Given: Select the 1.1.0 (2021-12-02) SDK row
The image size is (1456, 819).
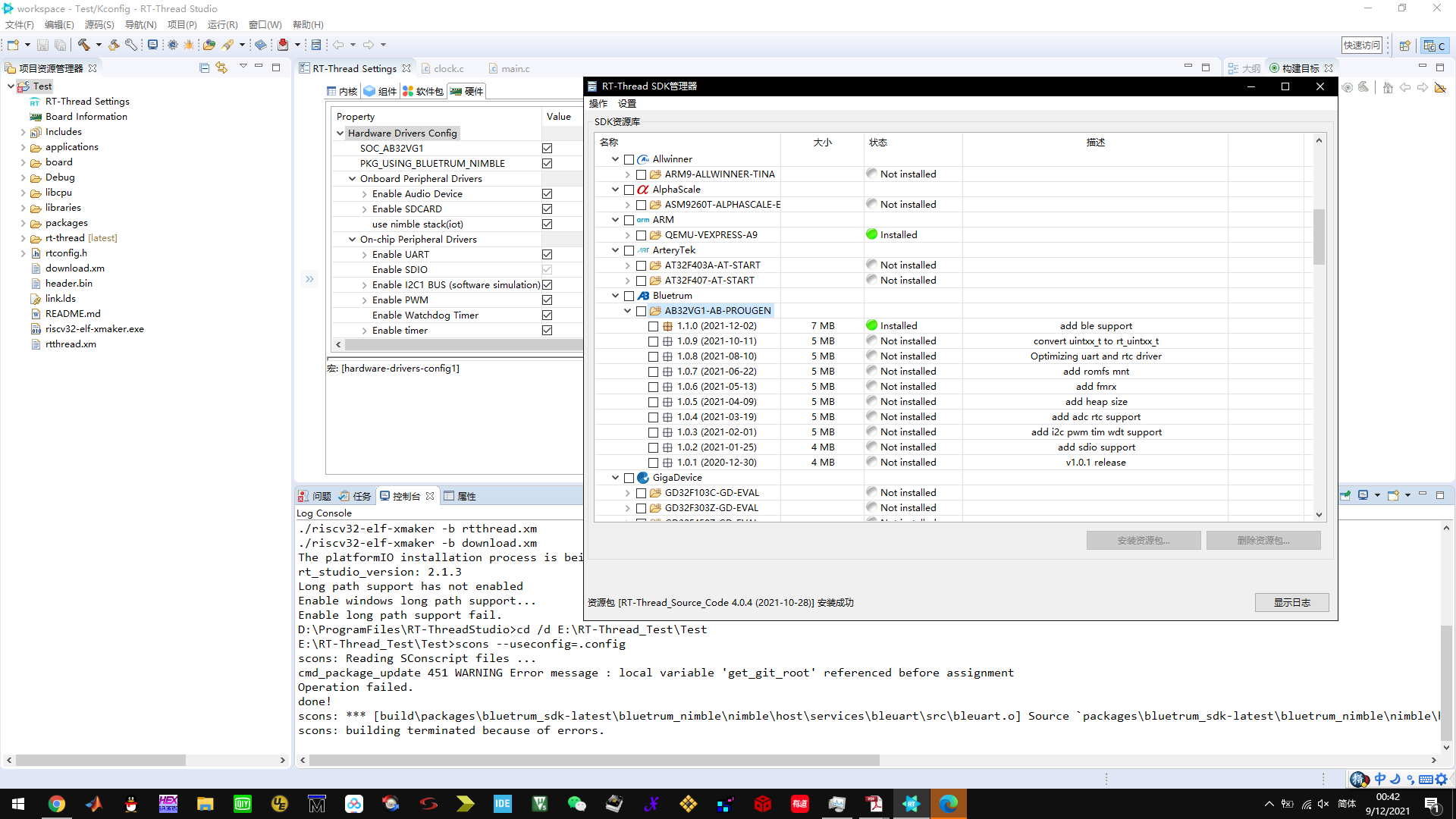Looking at the screenshot, I should pyautogui.click(x=717, y=326).
